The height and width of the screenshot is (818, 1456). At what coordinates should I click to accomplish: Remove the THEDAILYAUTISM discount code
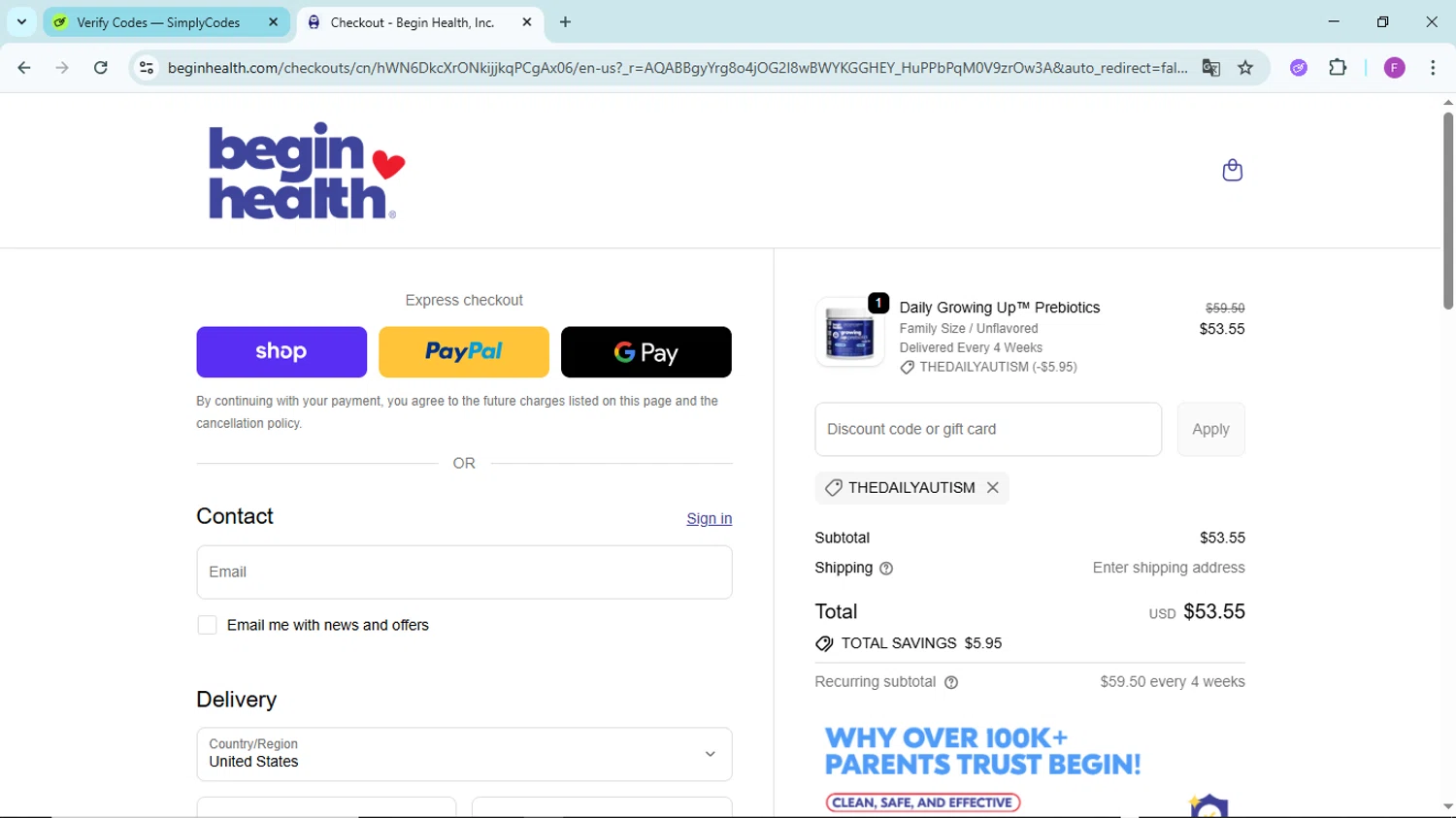click(992, 488)
